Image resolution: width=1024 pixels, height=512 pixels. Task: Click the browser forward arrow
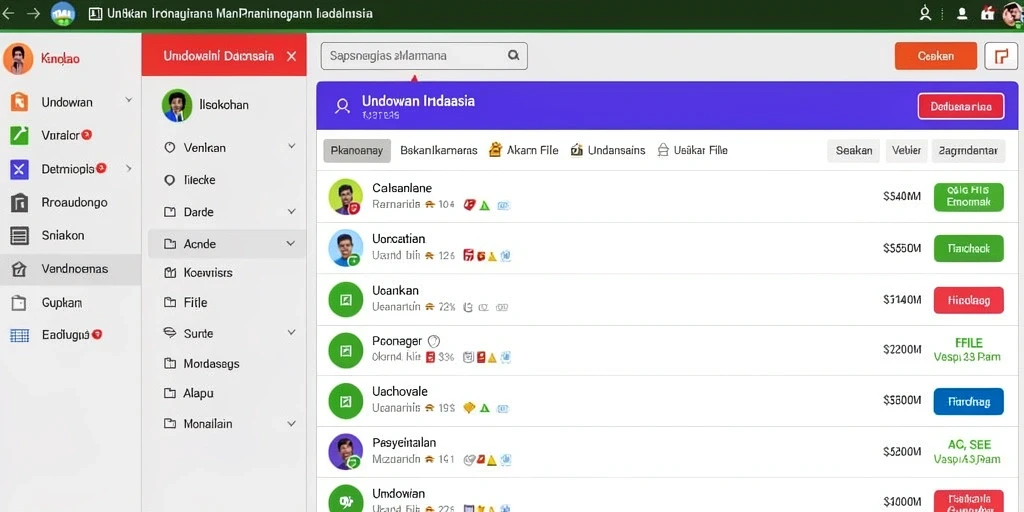[x=33, y=13]
